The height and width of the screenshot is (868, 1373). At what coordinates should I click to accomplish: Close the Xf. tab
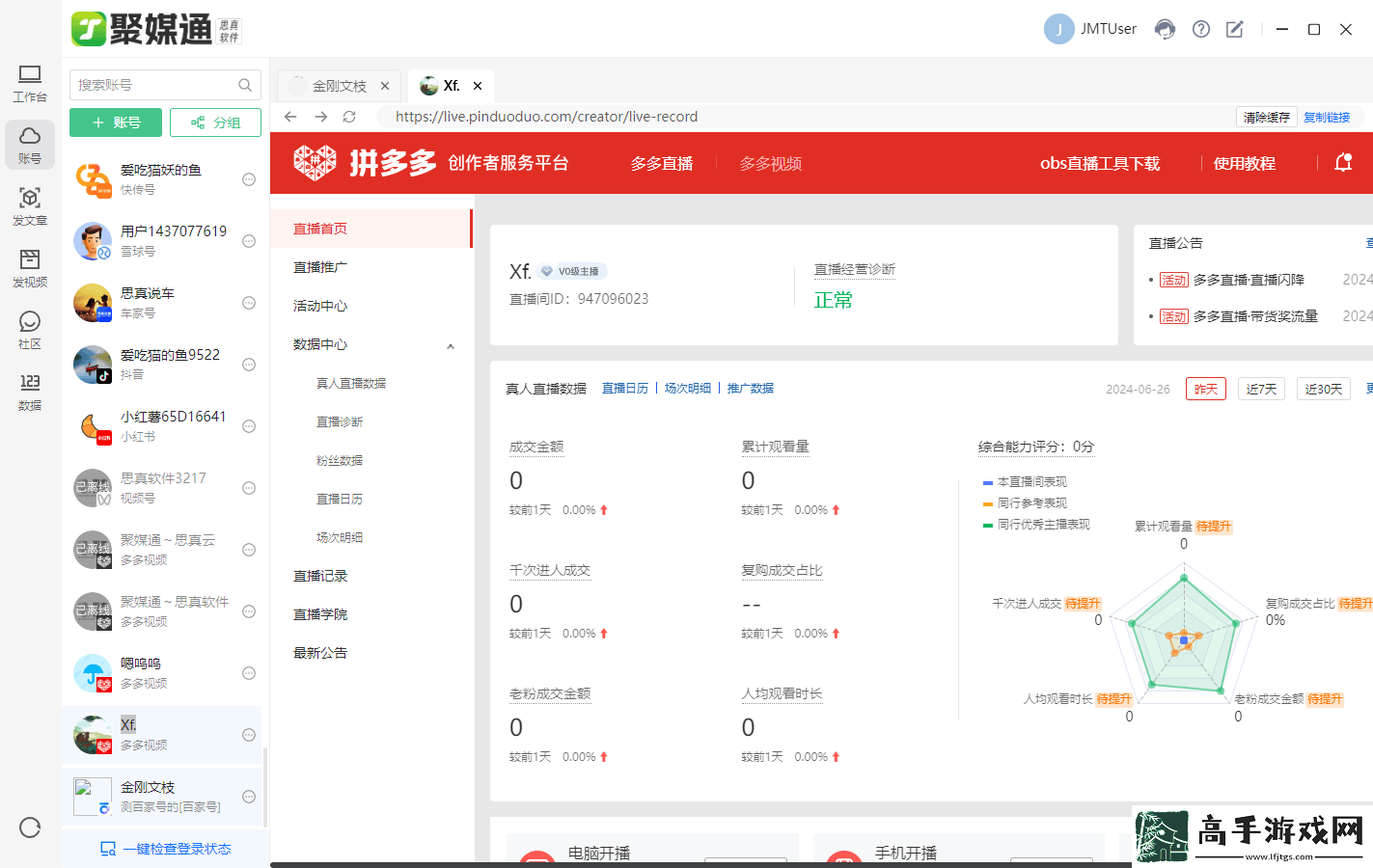point(478,86)
